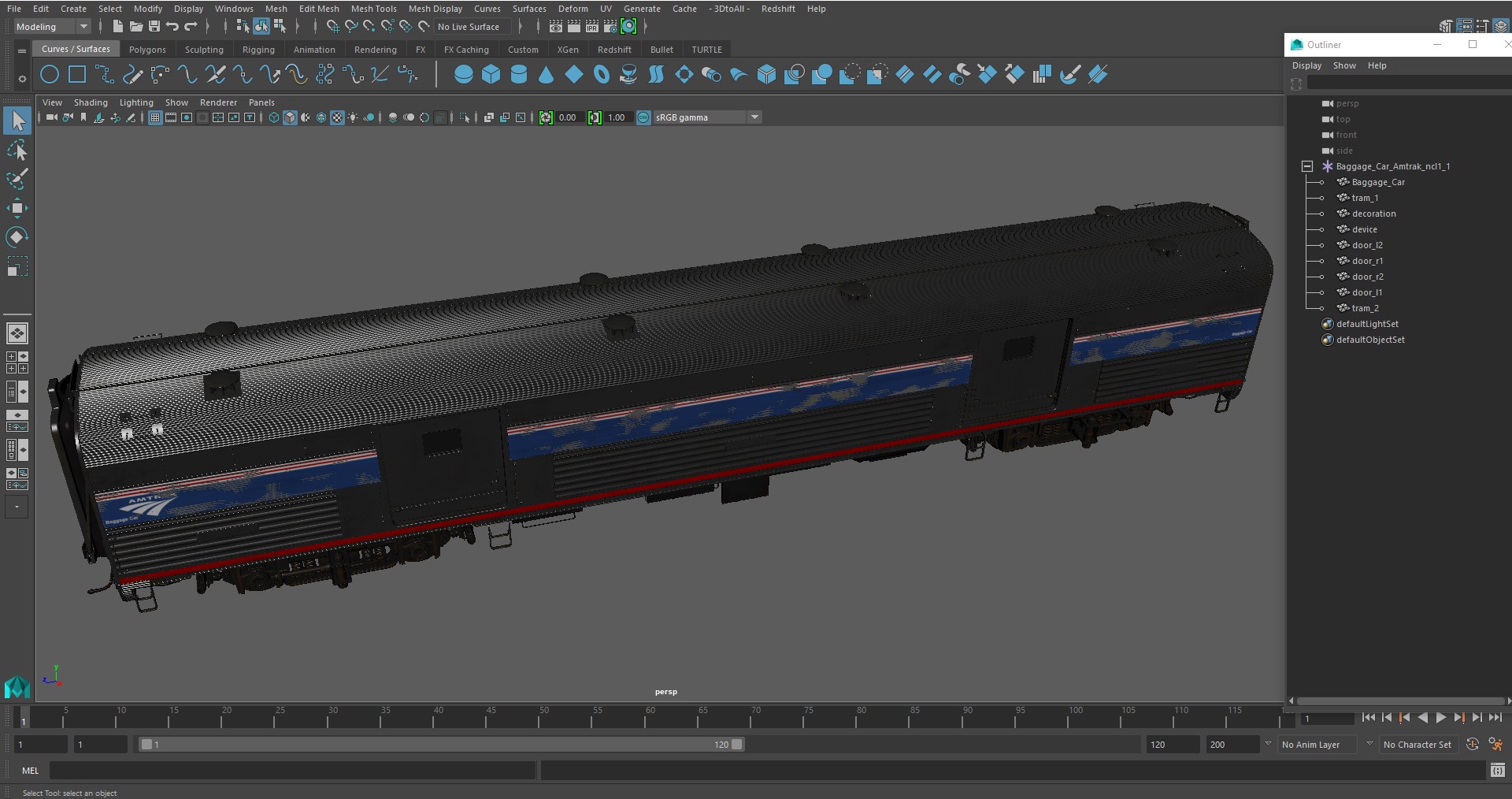This screenshot has width=1512, height=799.
Task: Open the Mesh Tools menu
Action: 373,9
